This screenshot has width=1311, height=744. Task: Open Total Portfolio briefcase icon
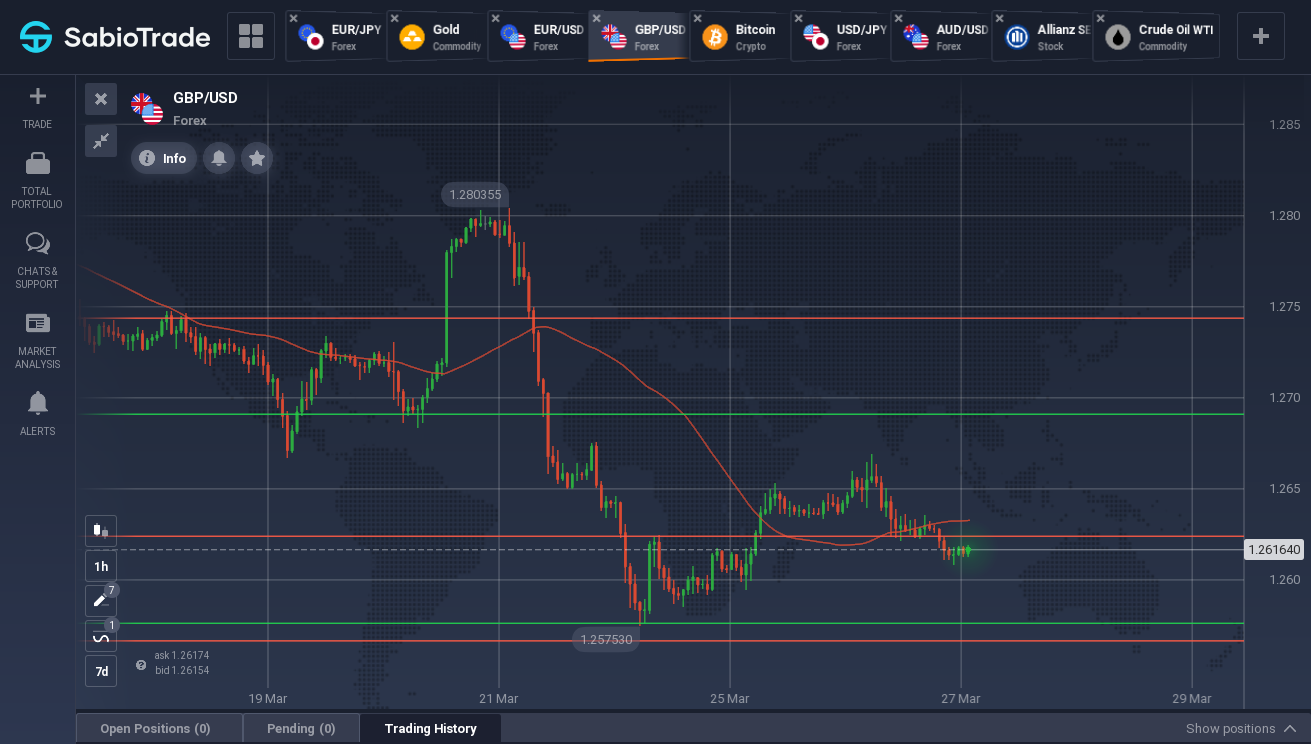click(x=38, y=163)
